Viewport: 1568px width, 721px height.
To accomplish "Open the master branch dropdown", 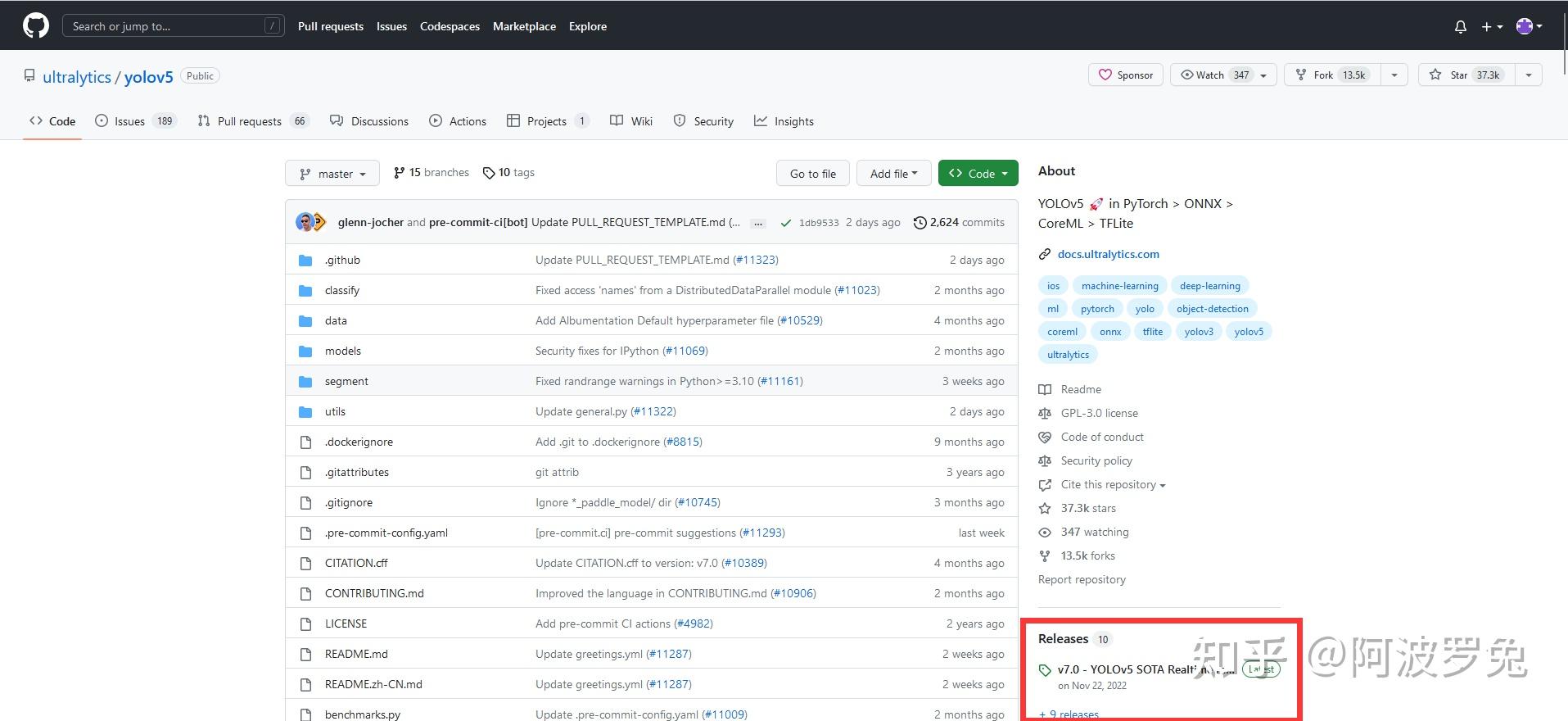I will click(332, 174).
